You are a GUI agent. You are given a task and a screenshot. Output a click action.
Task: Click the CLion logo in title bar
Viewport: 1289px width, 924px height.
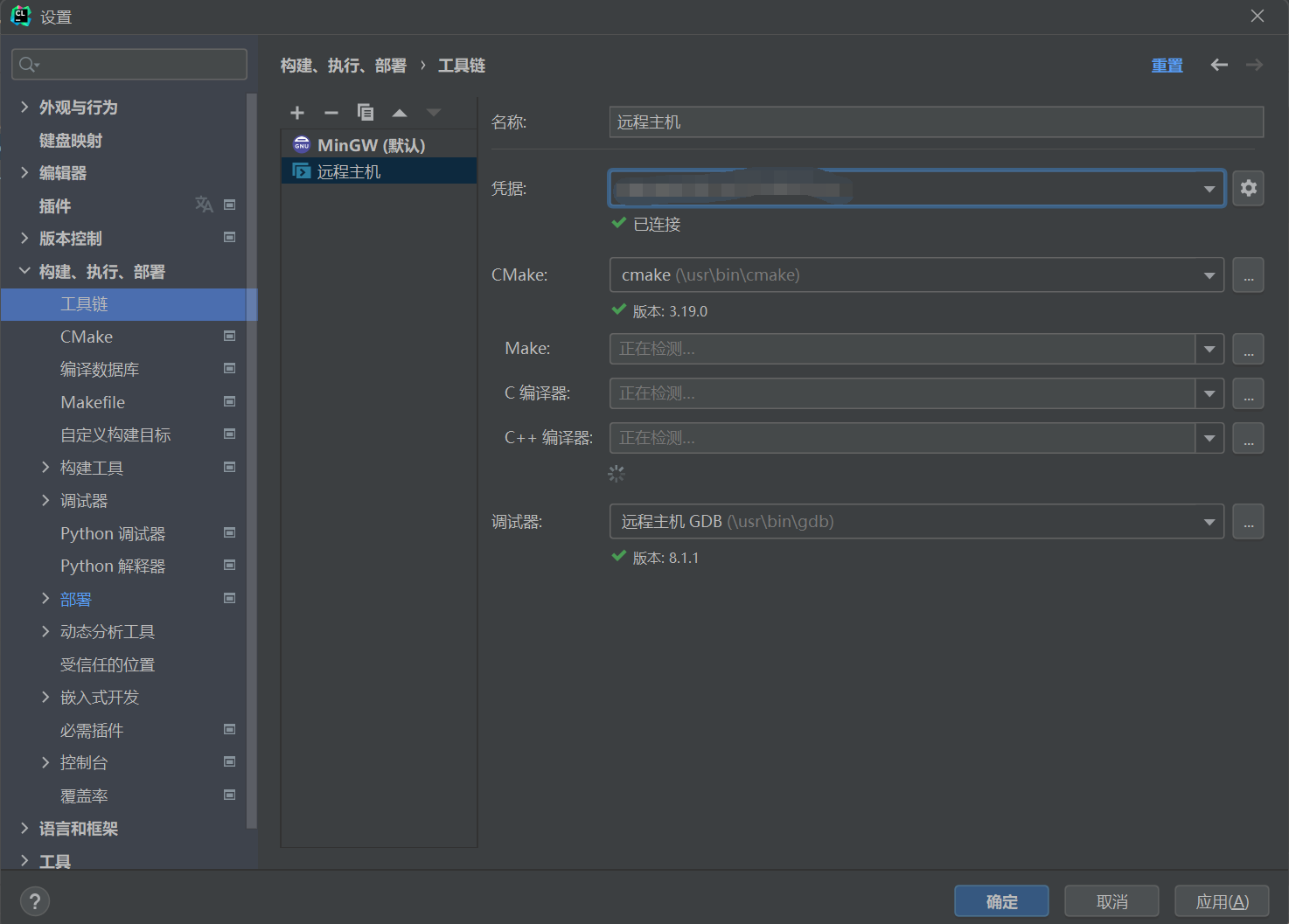(20, 16)
